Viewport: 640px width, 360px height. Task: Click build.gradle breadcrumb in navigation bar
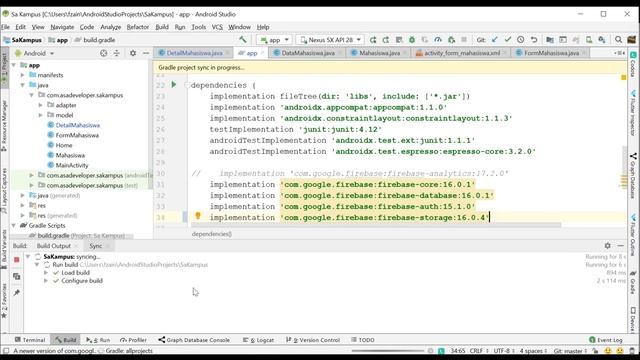[96, 40]
